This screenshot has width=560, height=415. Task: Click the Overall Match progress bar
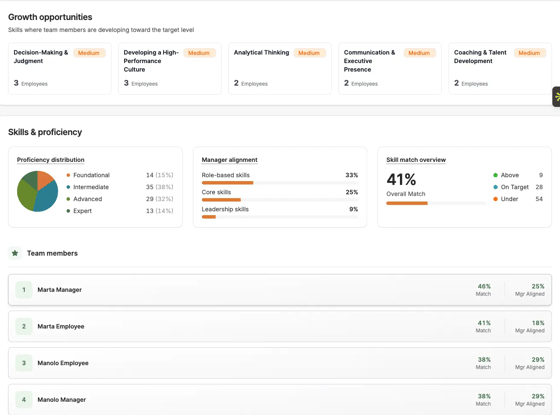pos(436,203)
